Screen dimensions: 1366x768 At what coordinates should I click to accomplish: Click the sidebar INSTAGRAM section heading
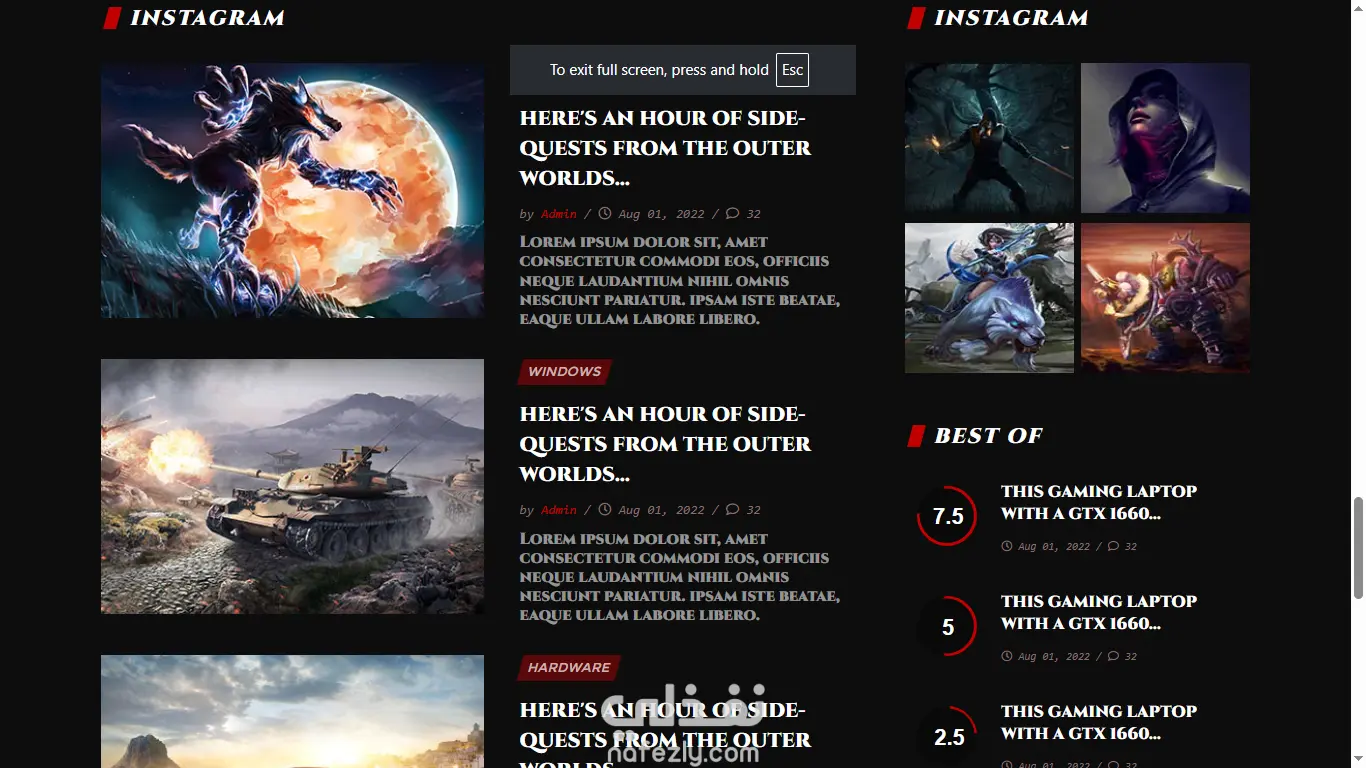tap(1011, 18)
